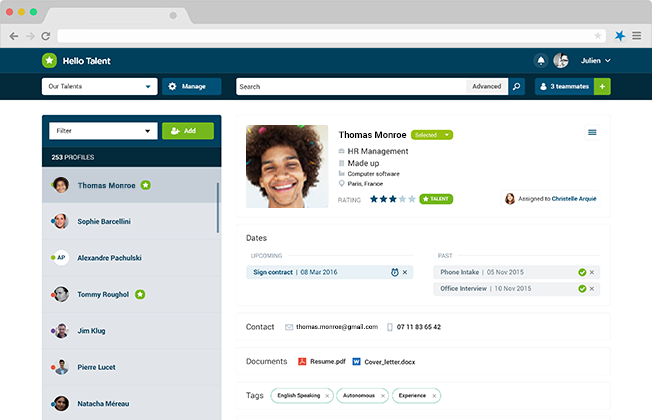Select Natacha Méreau profile
This screenshot has width=652, height=420.
click(131, 403)
